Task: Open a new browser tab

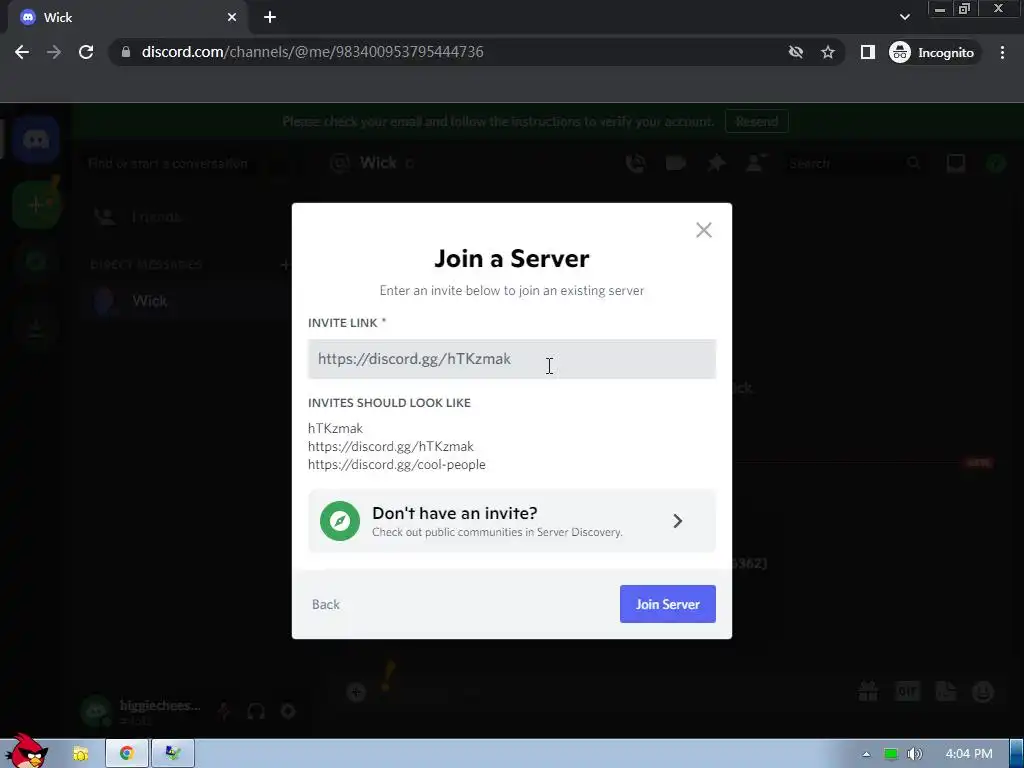Action: 270,18
